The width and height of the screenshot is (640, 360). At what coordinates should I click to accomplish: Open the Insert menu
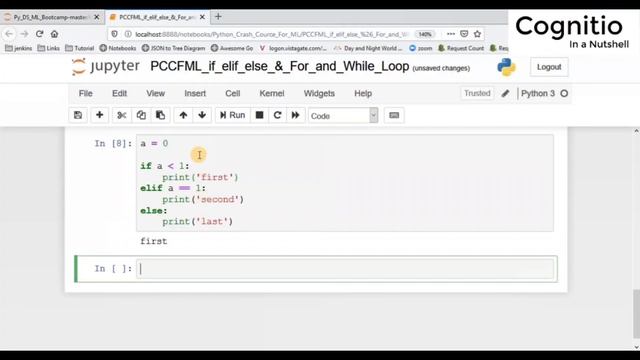tap(195, 93)
